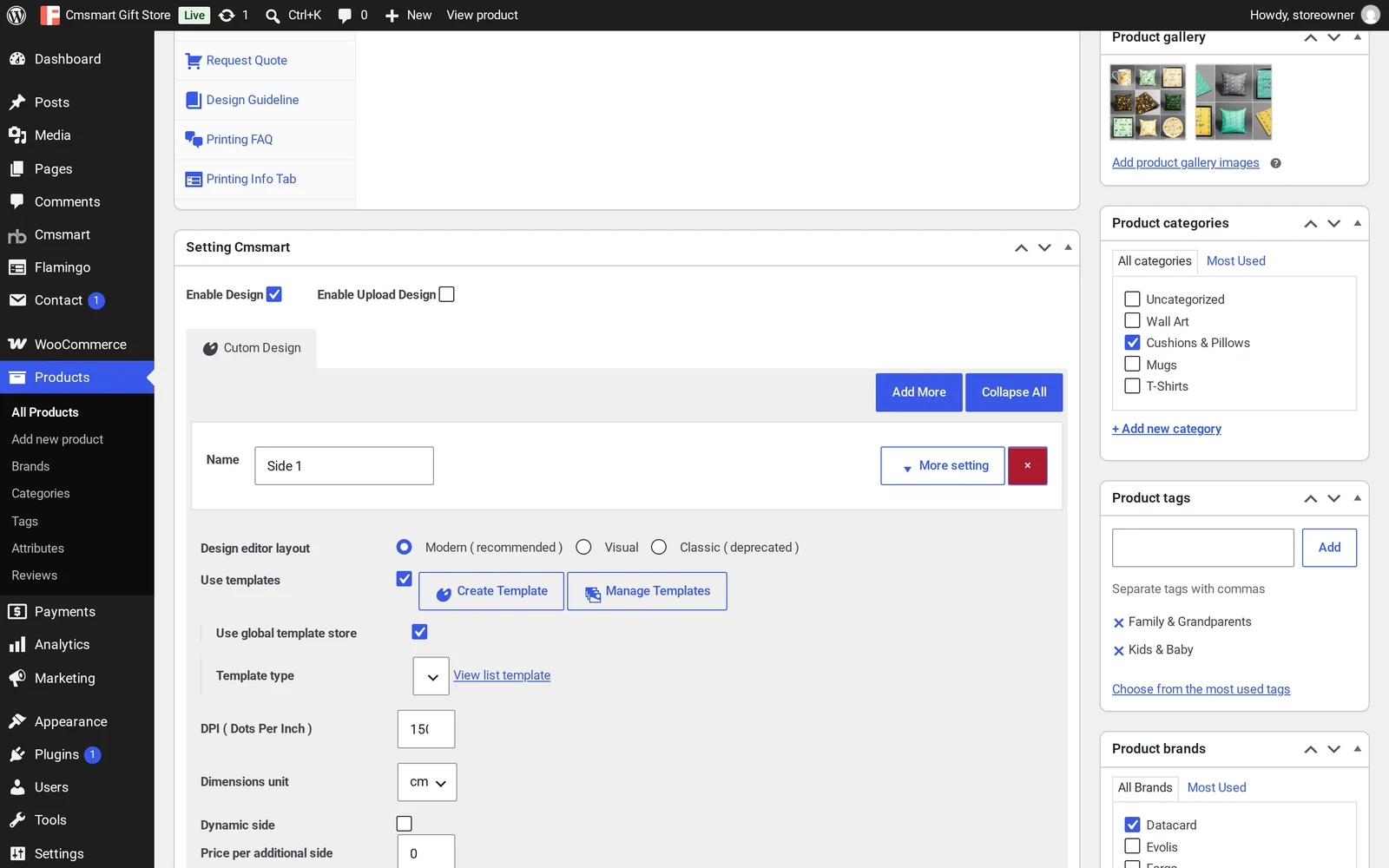Screen dimensions: 1389x868
Task: Click Add More button
Action: (918, 392)
